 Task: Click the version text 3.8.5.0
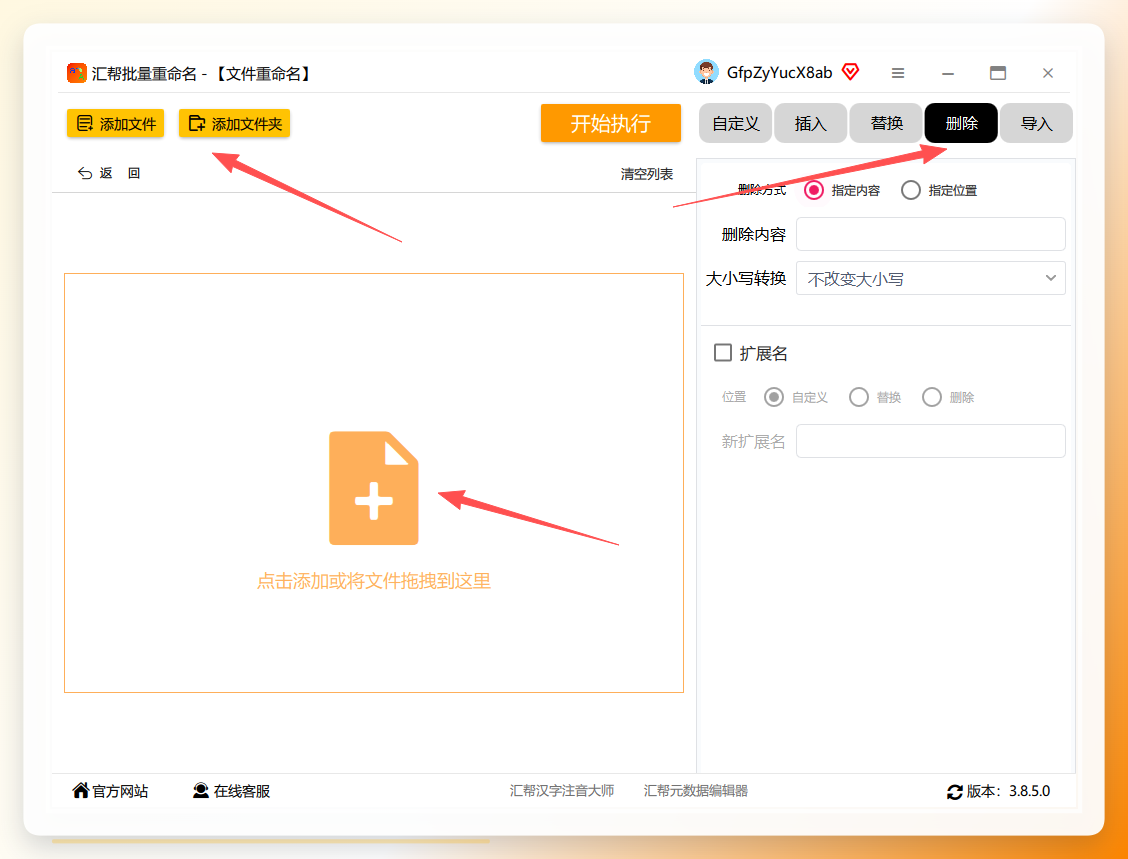click(x=1029, y=791)
